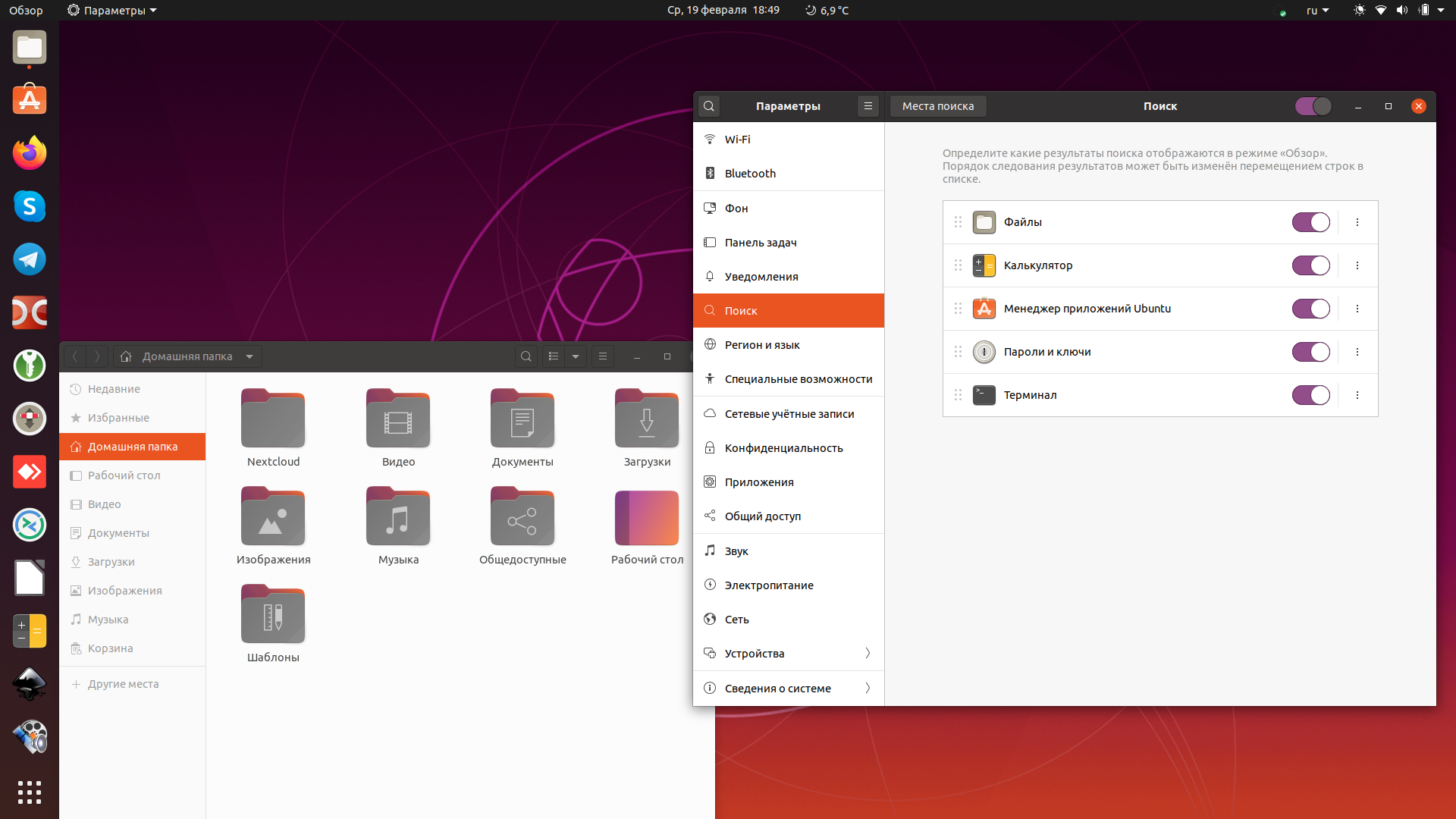Image resolution: width=1456 pixels, height=819 pixels.
Task: Disable search results for Файлы
Action: (x=1311, y=222)
